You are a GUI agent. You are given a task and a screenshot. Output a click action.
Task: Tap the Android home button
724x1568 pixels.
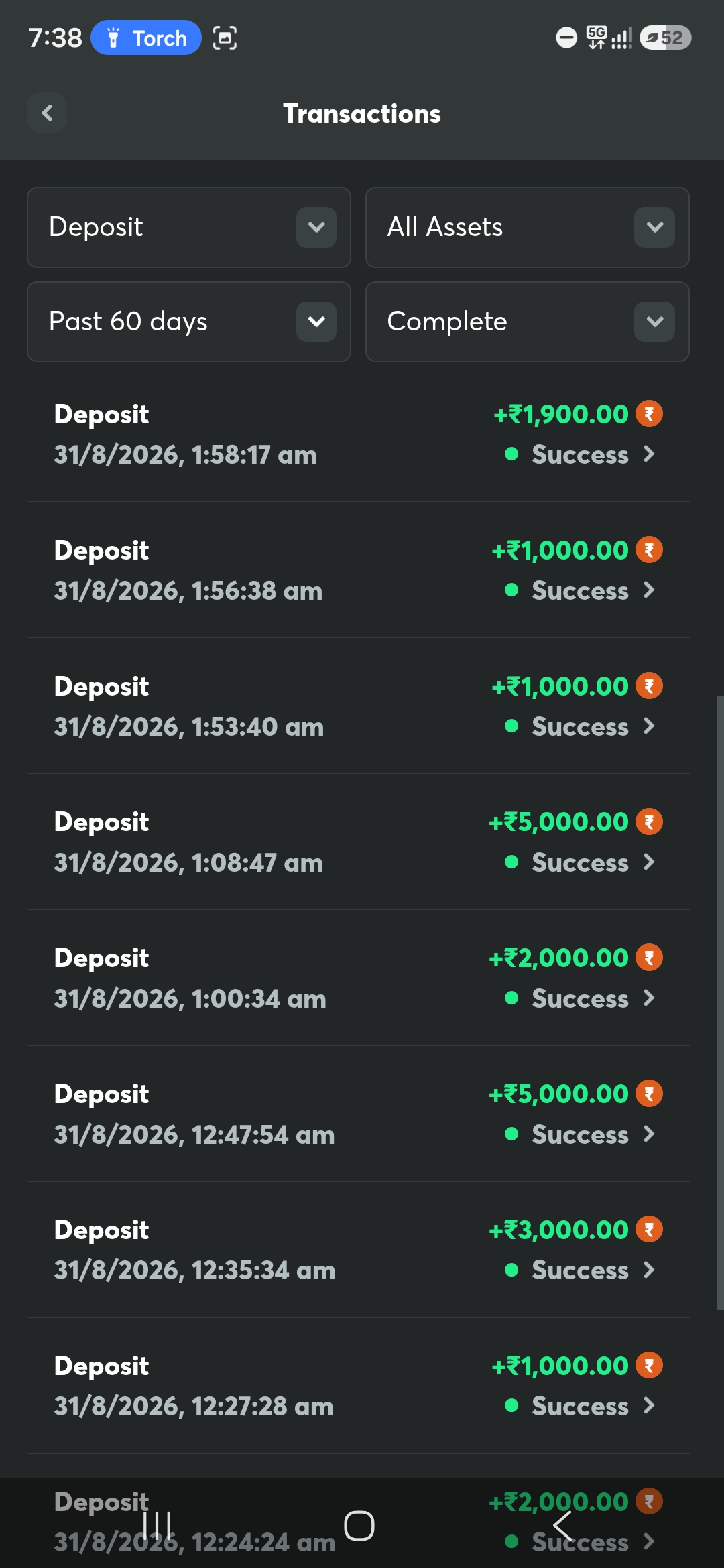(x=359, y=1526)
